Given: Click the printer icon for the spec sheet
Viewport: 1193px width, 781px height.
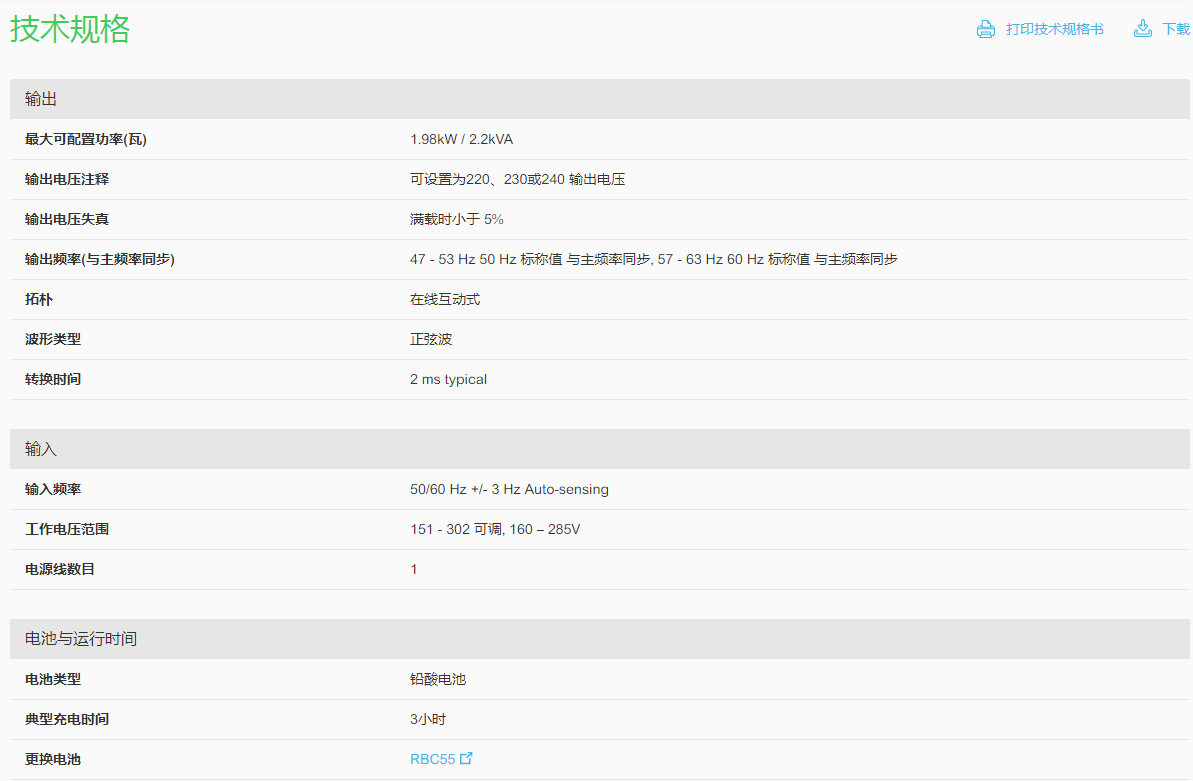Looking at the screenshot, I should 986,29.
